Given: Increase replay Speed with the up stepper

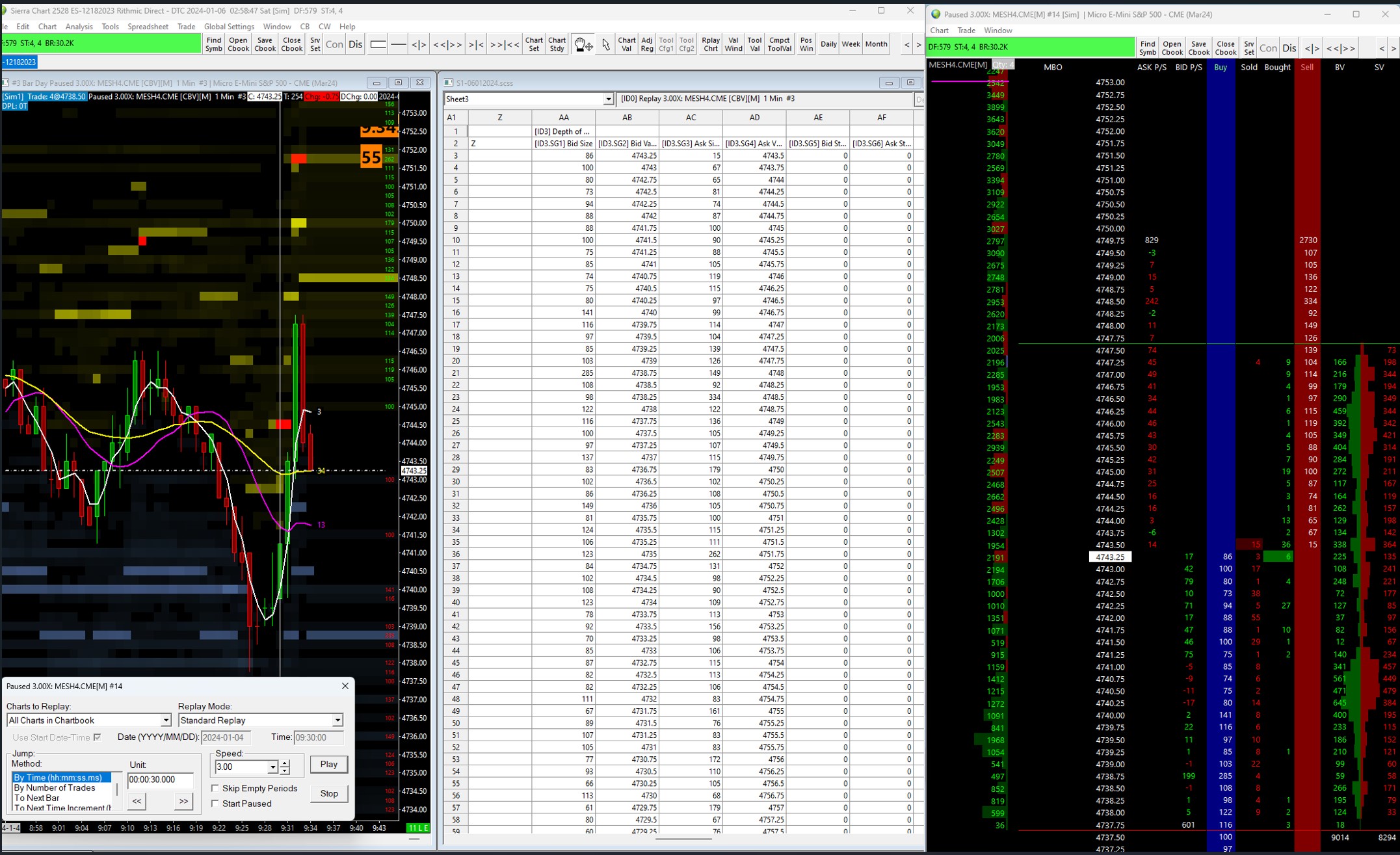Looking at the screenshot, I should 285,763.
